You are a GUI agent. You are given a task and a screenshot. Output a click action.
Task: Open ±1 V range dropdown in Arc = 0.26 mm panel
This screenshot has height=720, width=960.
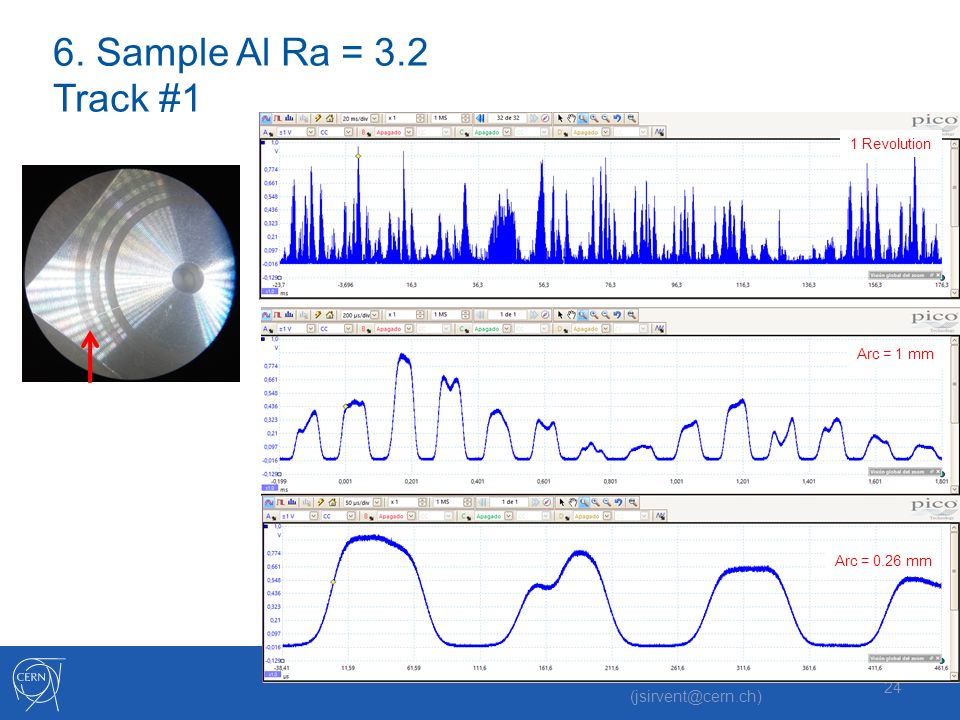pos(313,516)
